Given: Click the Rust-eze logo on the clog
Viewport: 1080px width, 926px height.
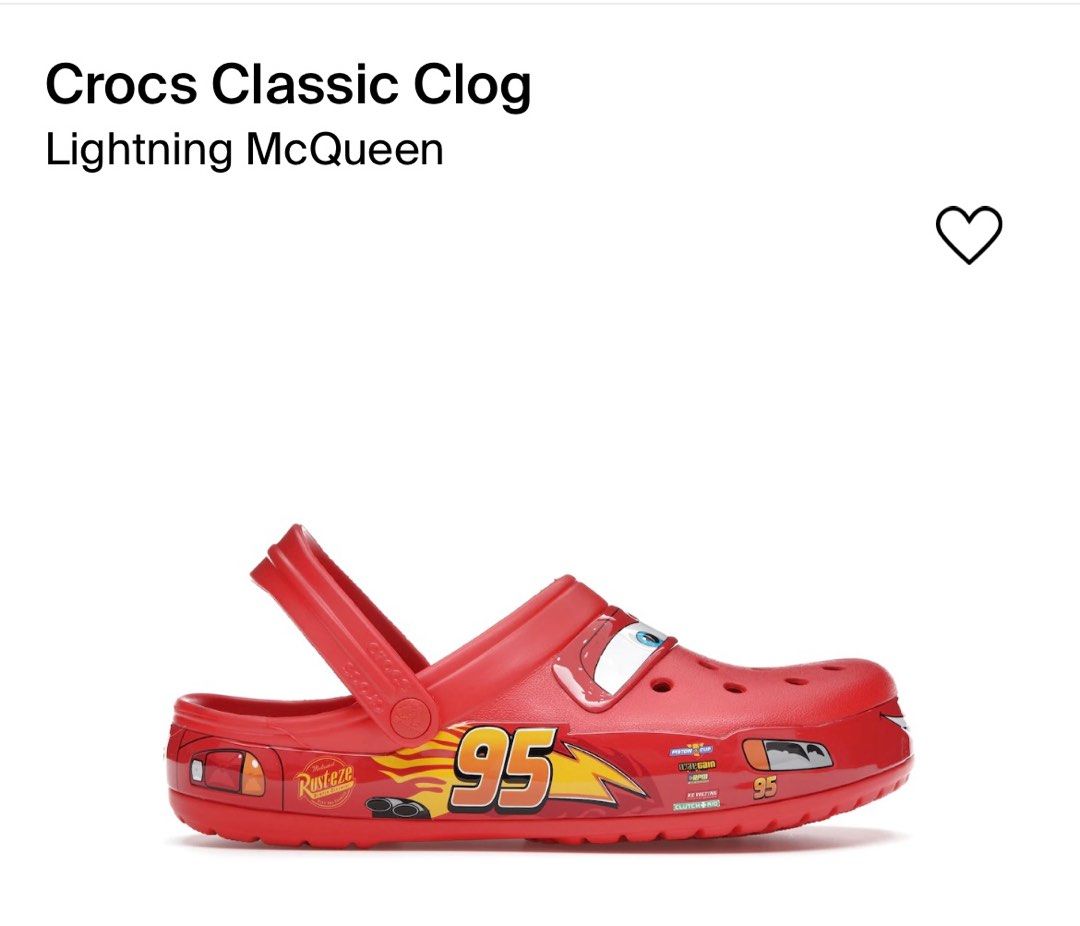Looking at the screenshot, I should click(325, 782).
